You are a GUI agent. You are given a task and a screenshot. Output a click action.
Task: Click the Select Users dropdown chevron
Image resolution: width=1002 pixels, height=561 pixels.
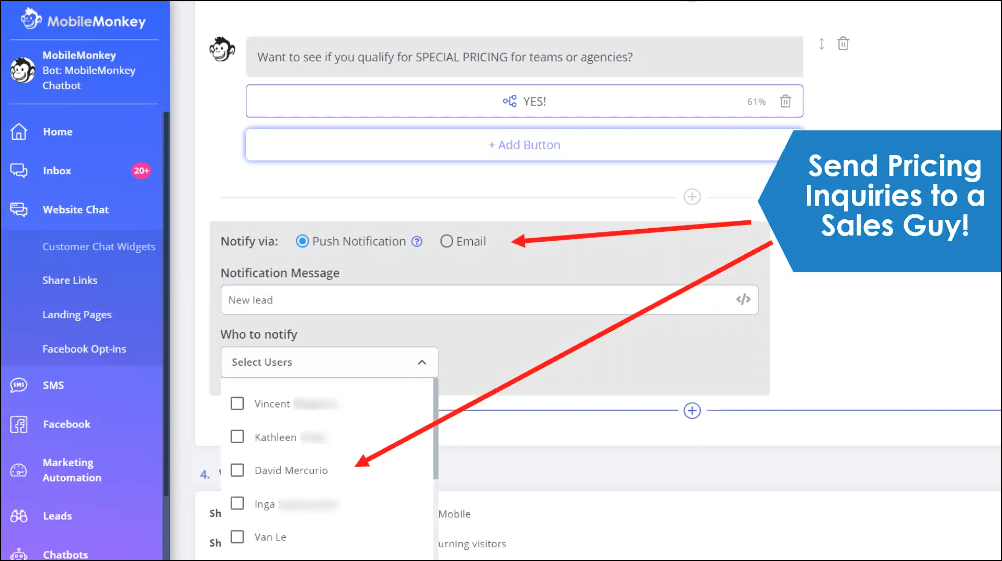(x=422, y=362)
